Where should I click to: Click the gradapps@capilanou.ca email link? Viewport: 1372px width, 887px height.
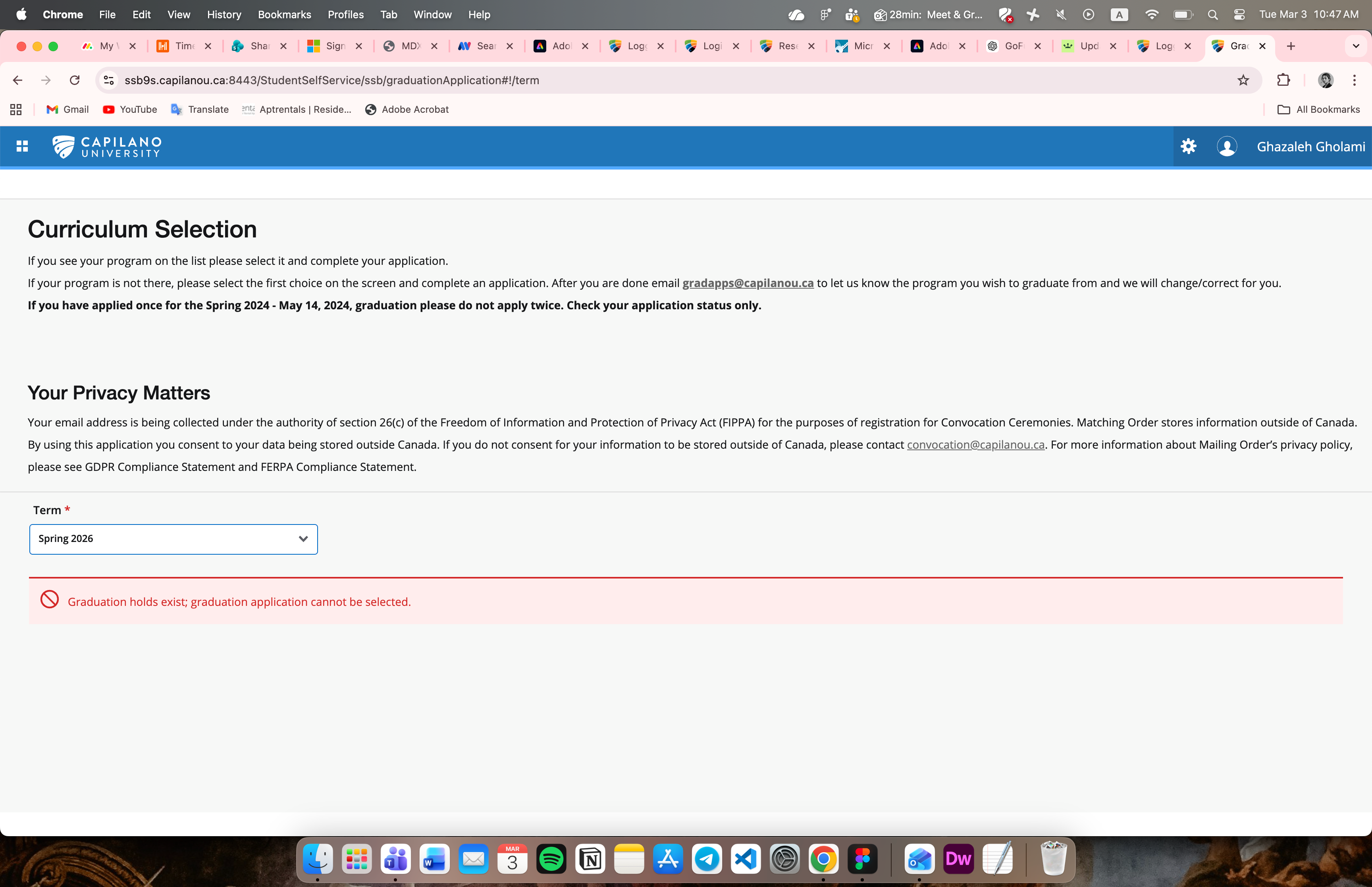pos(747,283)
